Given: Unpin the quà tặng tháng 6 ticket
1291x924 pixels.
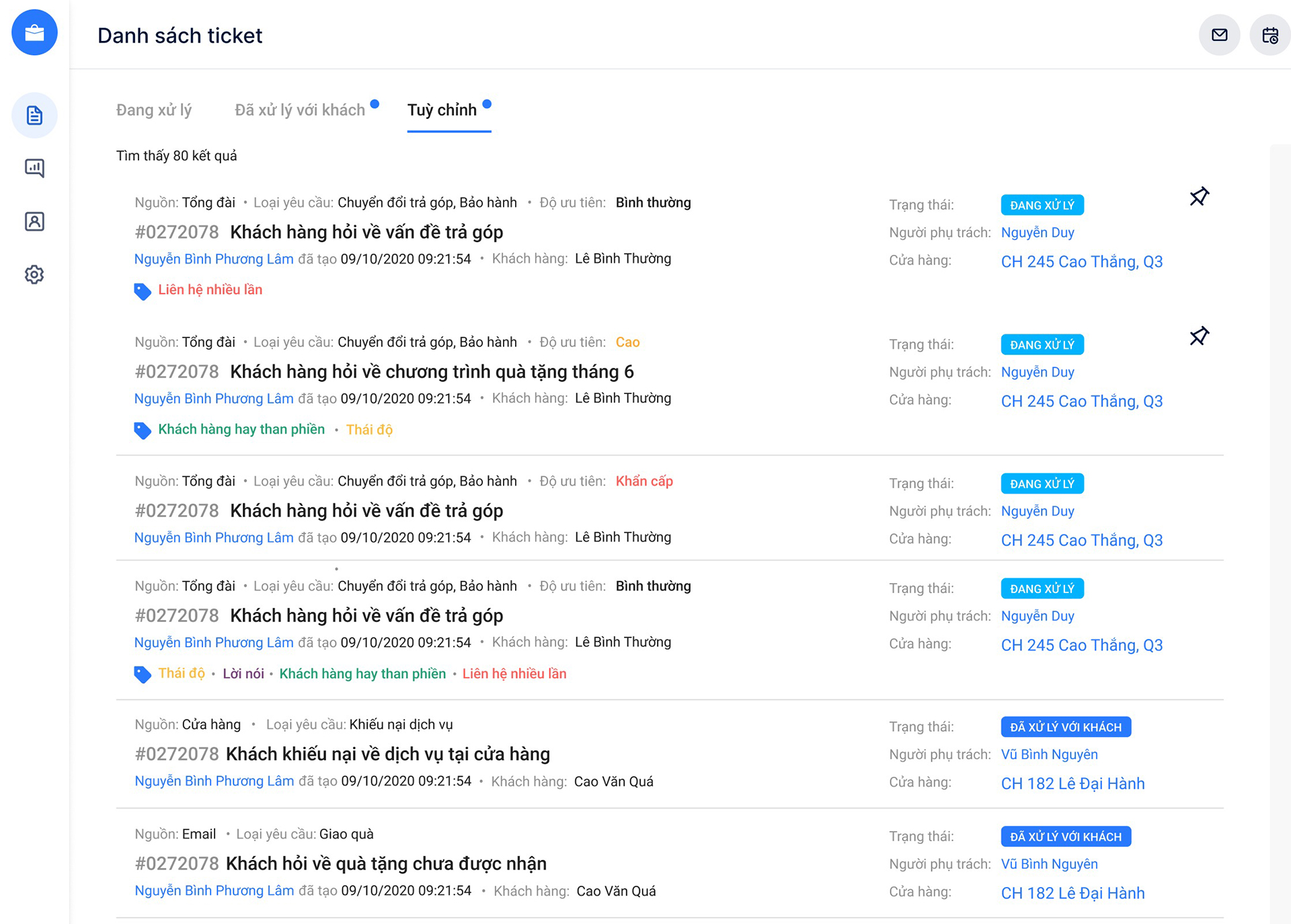Looking at the screenshot, I should click(x=1200, y=336).
